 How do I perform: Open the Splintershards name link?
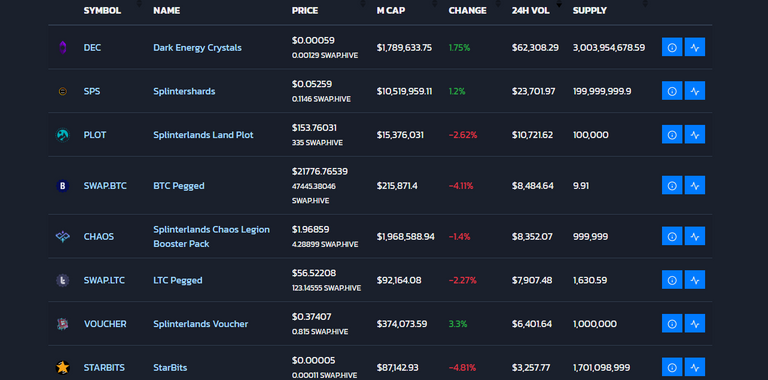pyautogui.click(x=184, y=91)
